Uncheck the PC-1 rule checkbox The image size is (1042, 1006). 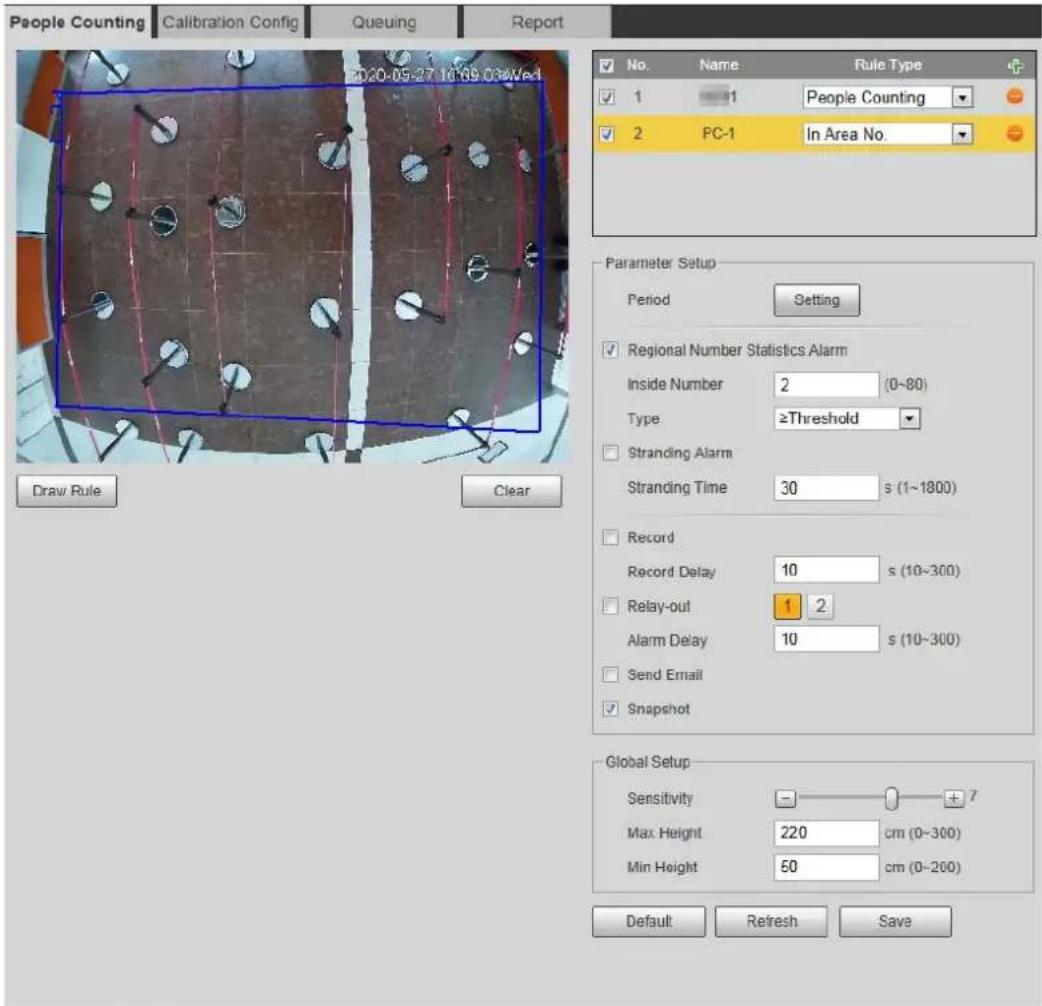[x=606, y=134]
